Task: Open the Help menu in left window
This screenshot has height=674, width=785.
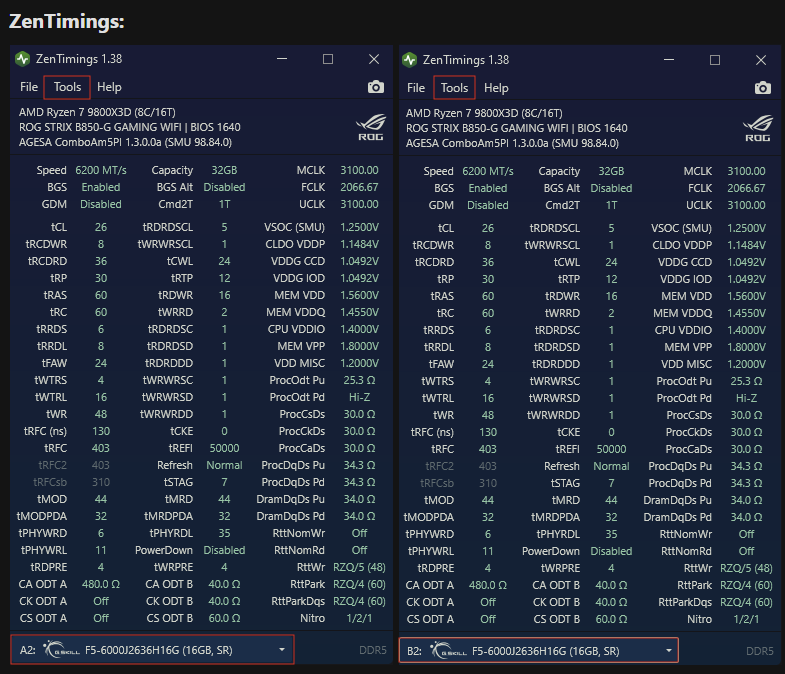Action: (109, 87)
